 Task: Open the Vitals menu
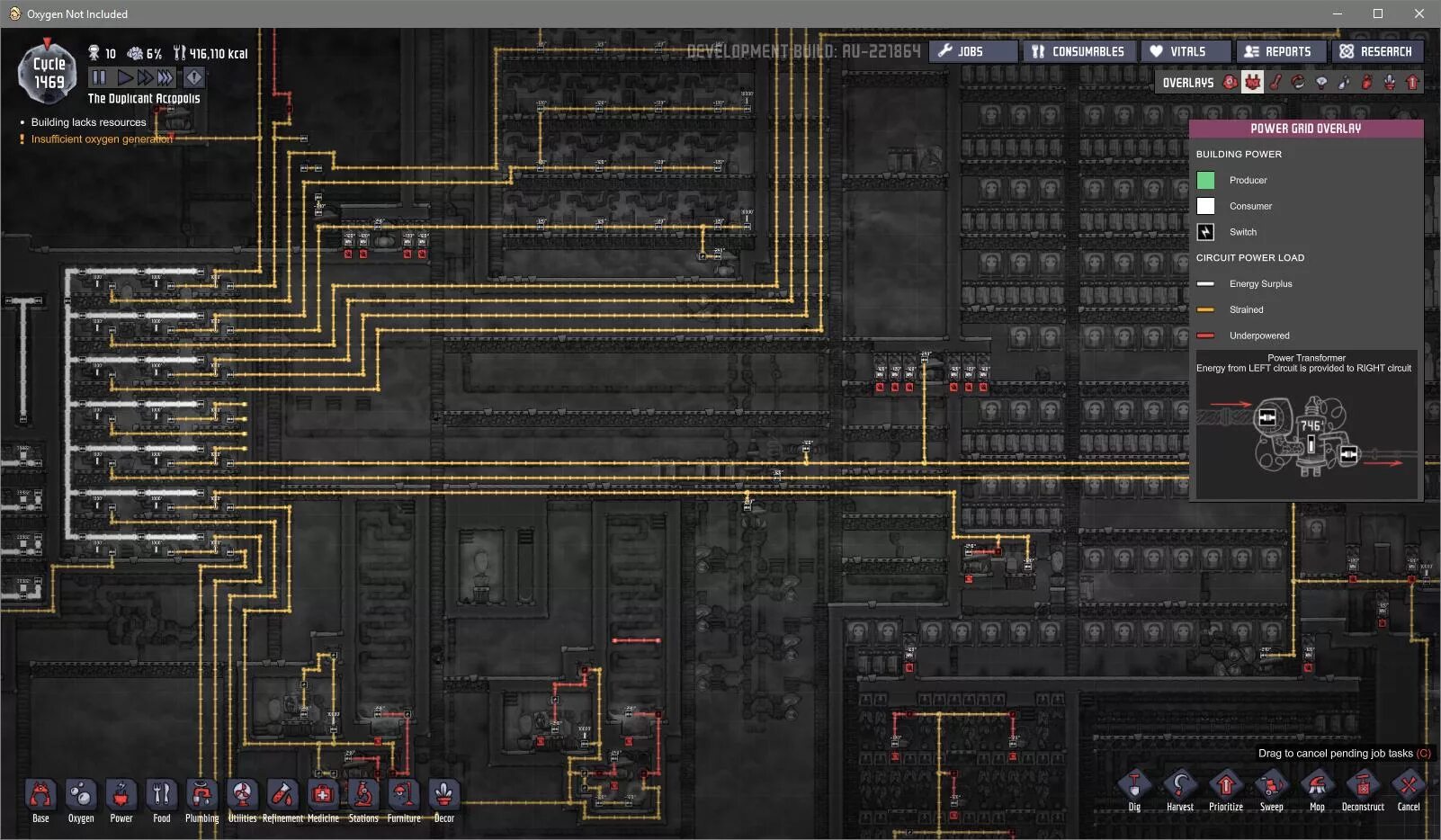[x=1186, y=51]
